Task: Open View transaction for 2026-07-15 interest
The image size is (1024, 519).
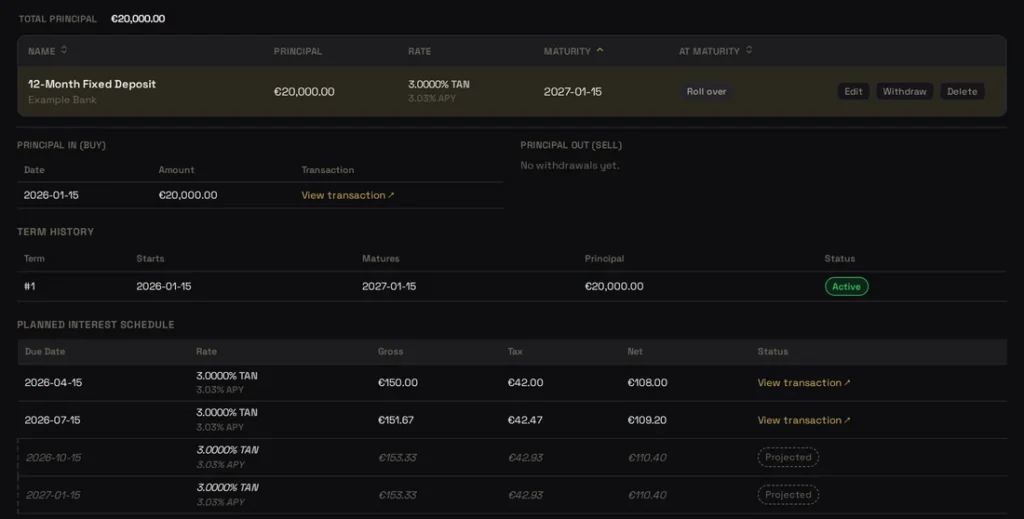Action: [x=803, y=420]
